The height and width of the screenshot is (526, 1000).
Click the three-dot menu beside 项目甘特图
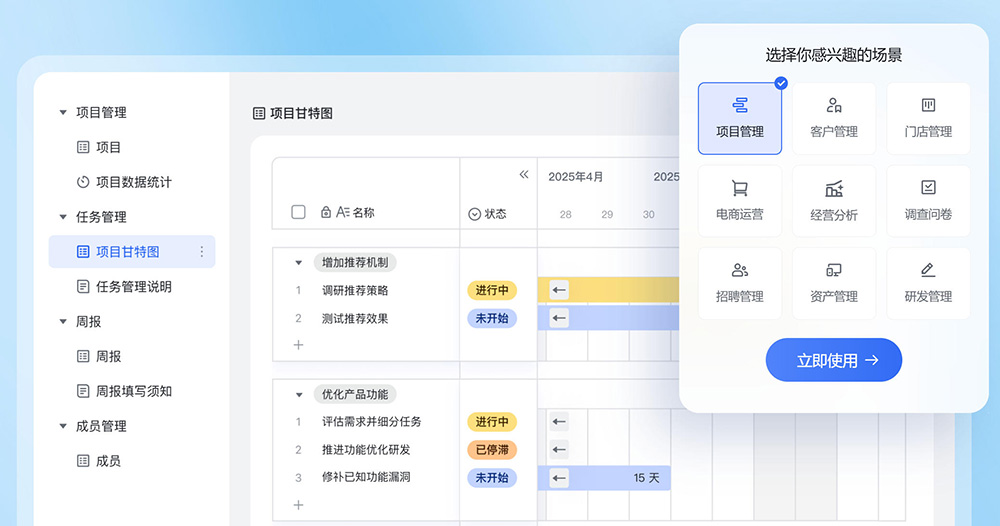pyautogui.click(x=202, y=252)
